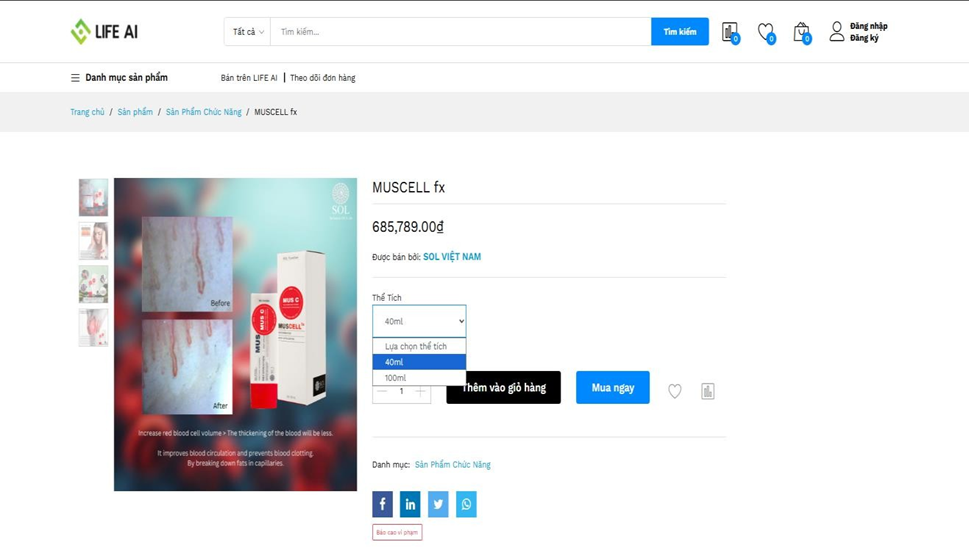This screenshot has height=547, width=969.
Task: Share product on Facebook
Action: (383, 504)
